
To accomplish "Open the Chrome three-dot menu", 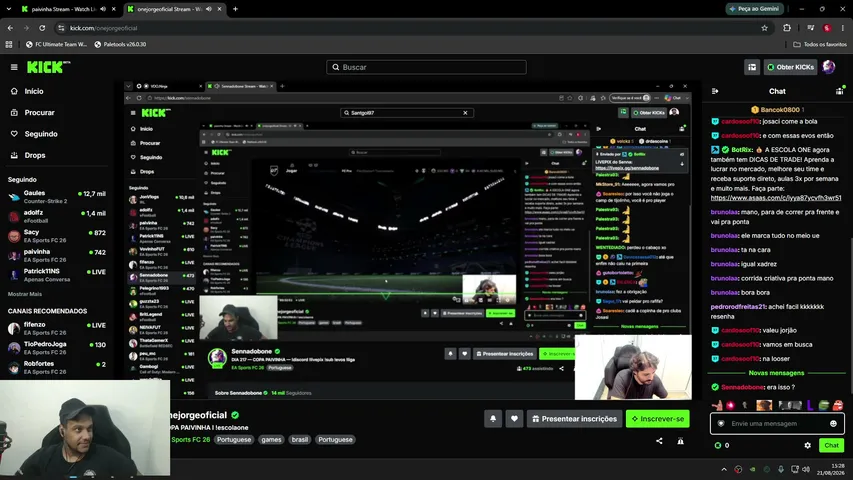I will tap(843, 28).
